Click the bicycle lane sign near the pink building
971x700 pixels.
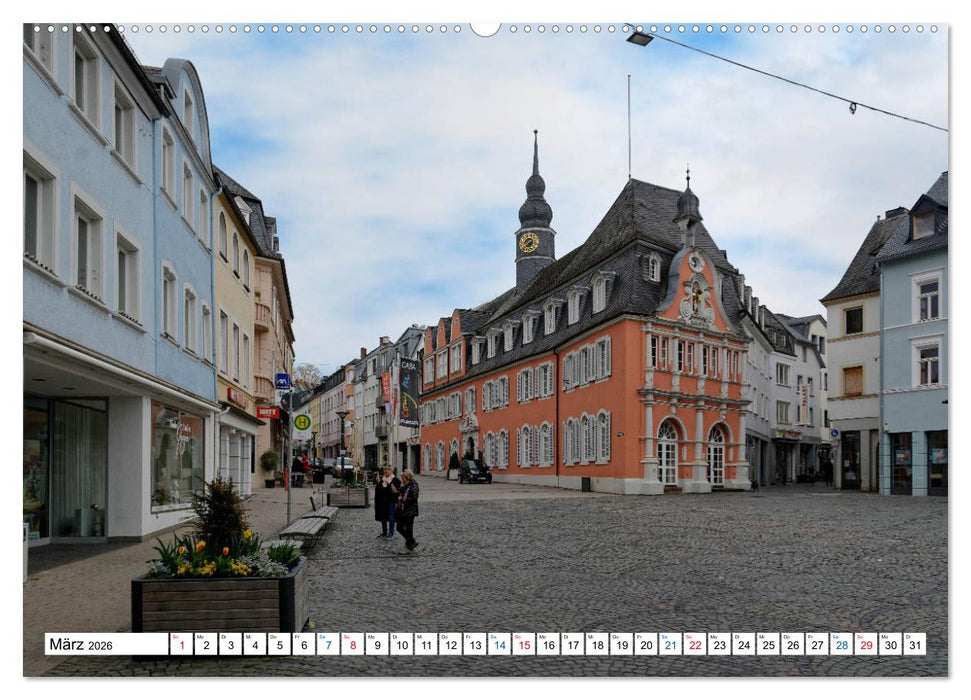[834, 433]
